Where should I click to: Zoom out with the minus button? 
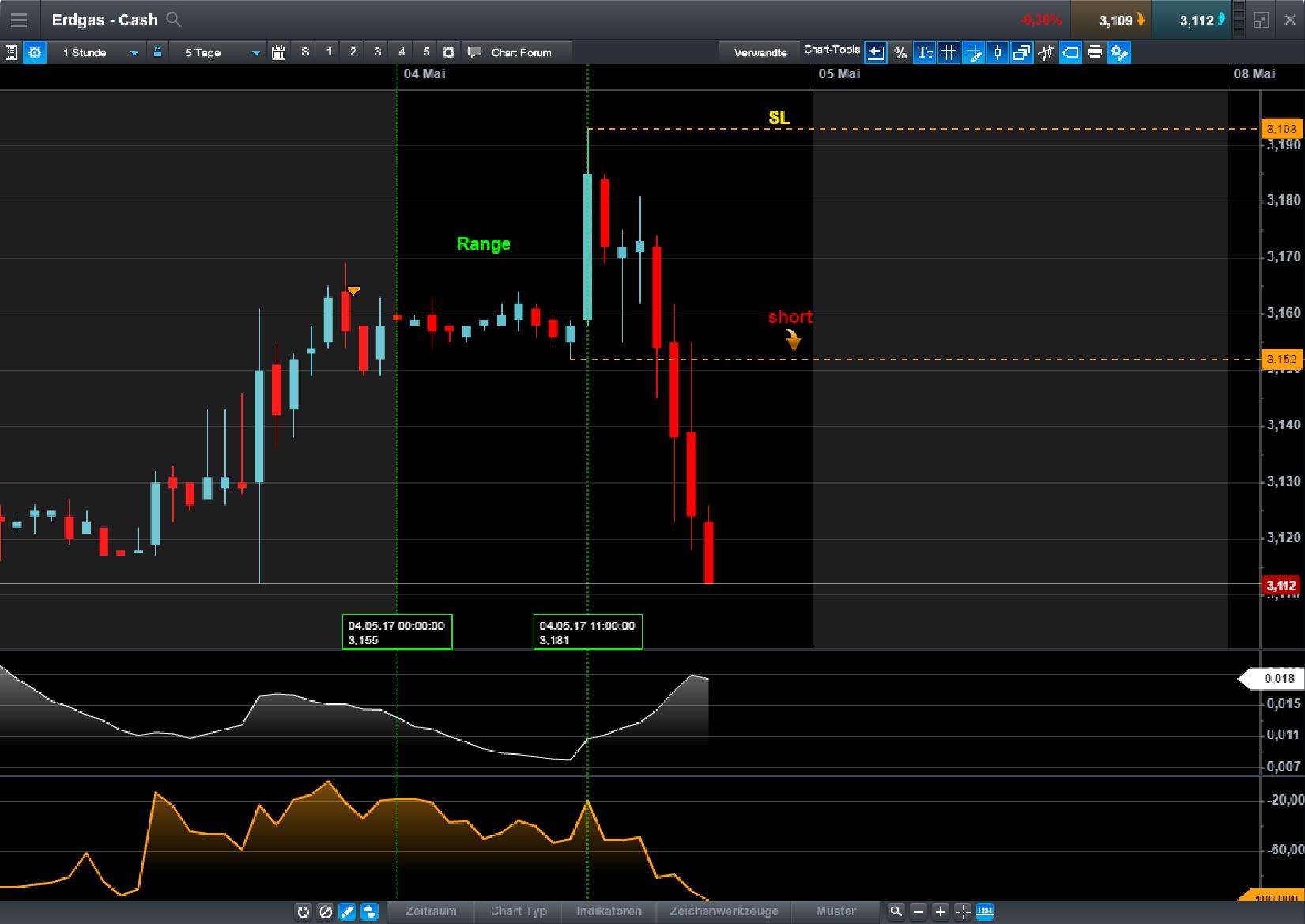(x=918, y=912)
